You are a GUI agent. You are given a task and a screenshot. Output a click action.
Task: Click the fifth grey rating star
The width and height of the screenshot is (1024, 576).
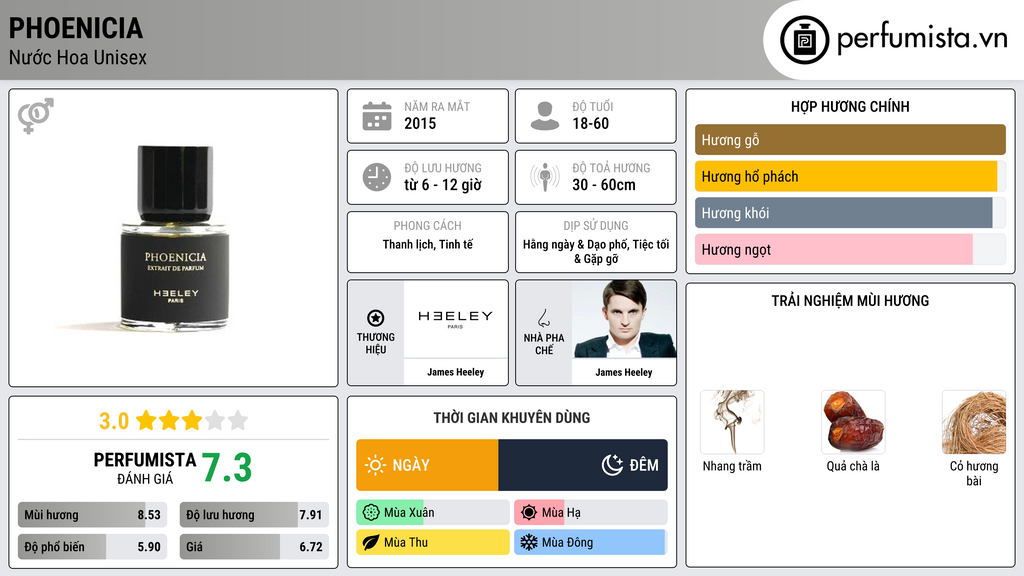click(x=238, y=420)
